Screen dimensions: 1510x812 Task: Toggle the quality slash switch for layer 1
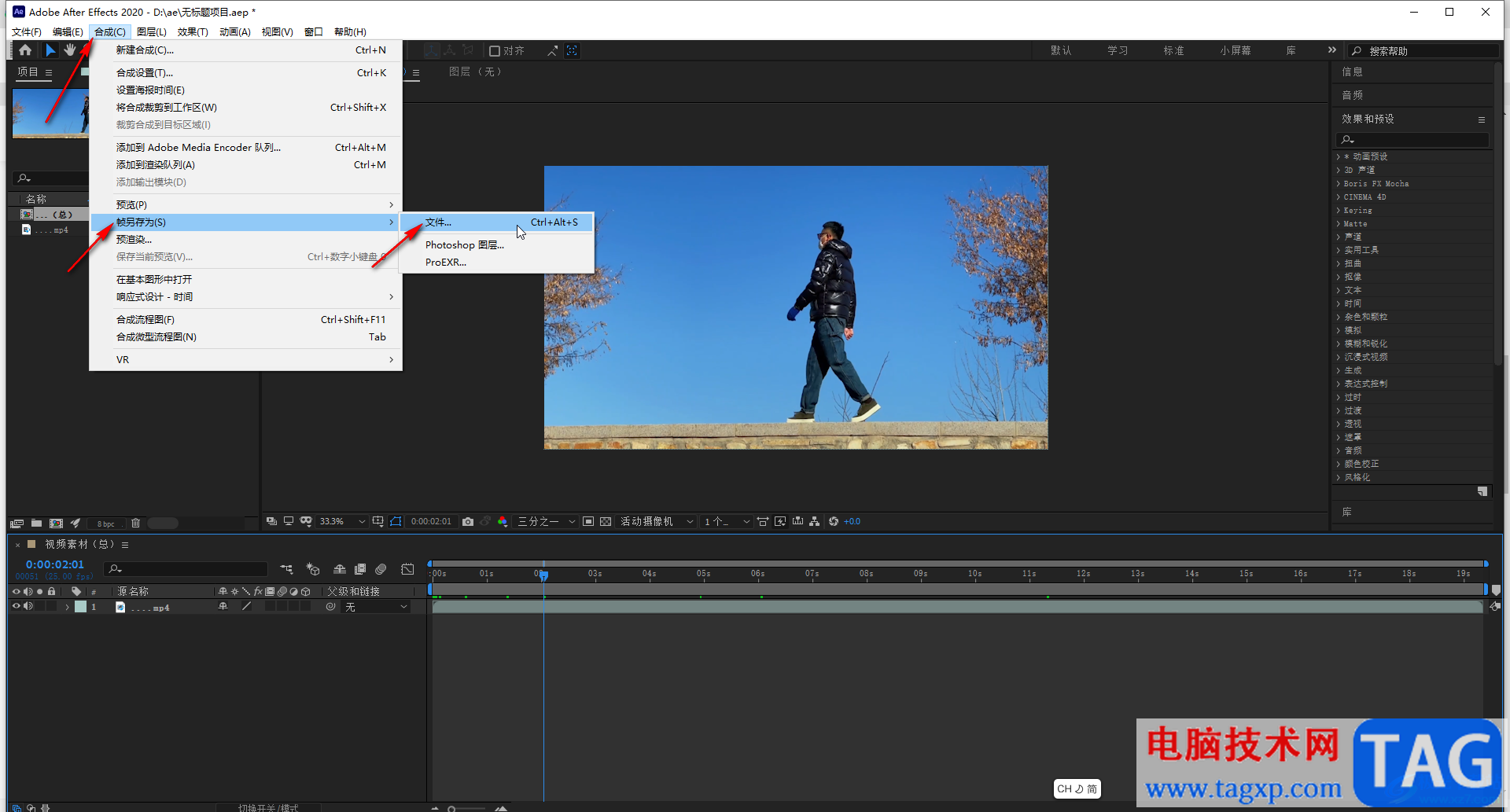pos(246,606)
